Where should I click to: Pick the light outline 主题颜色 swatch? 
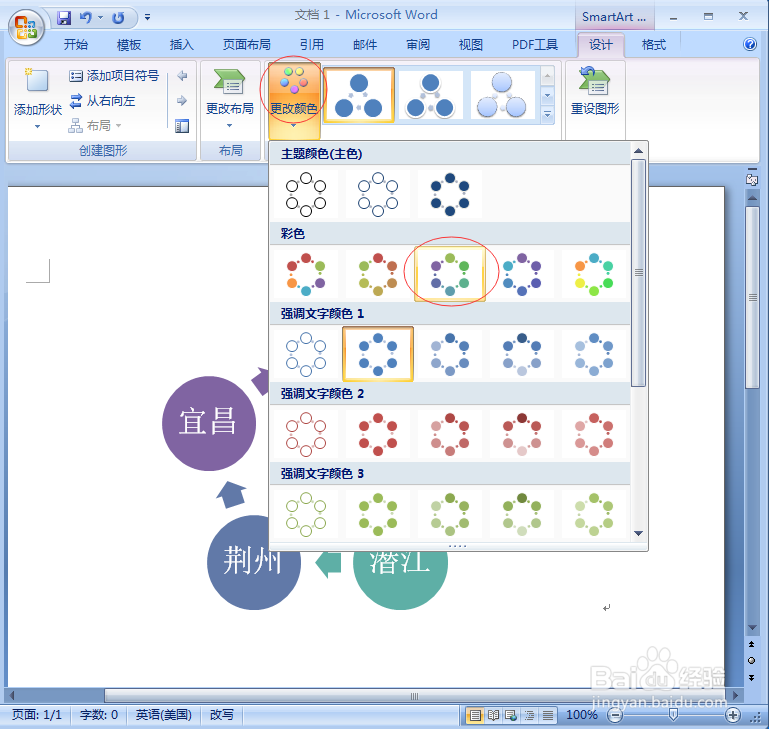378,194
